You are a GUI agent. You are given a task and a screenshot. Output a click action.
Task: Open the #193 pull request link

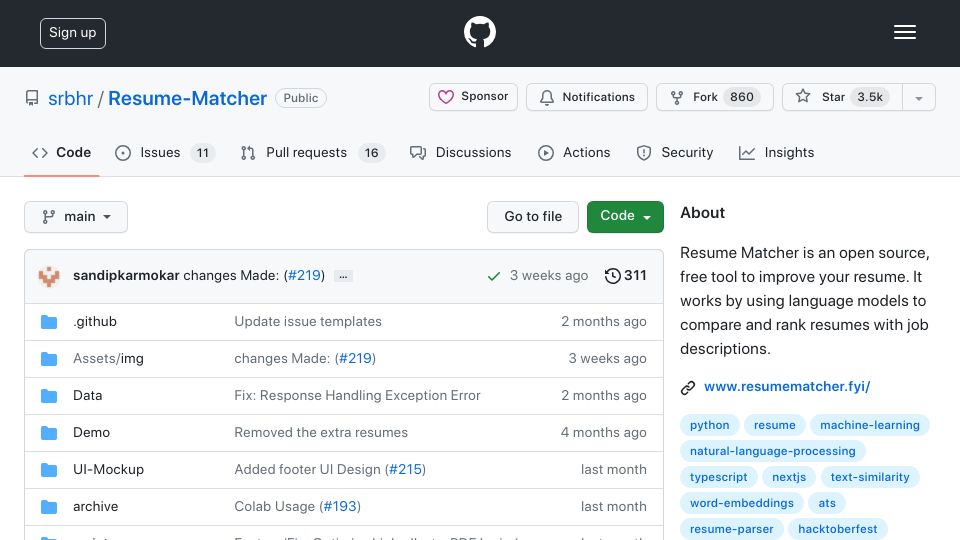coord(340,506)
